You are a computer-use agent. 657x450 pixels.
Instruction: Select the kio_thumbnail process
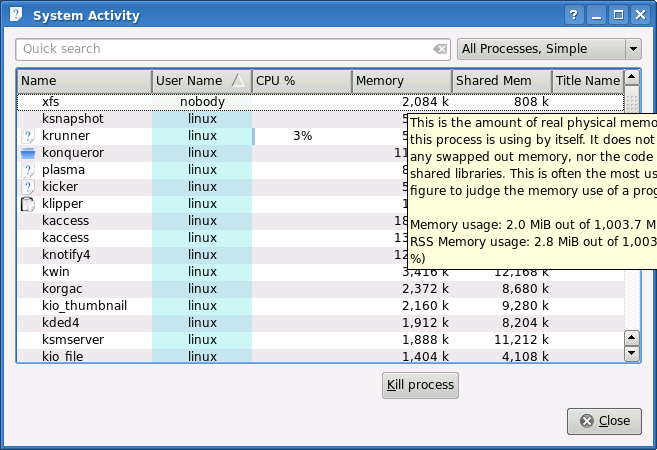(84, 306)
